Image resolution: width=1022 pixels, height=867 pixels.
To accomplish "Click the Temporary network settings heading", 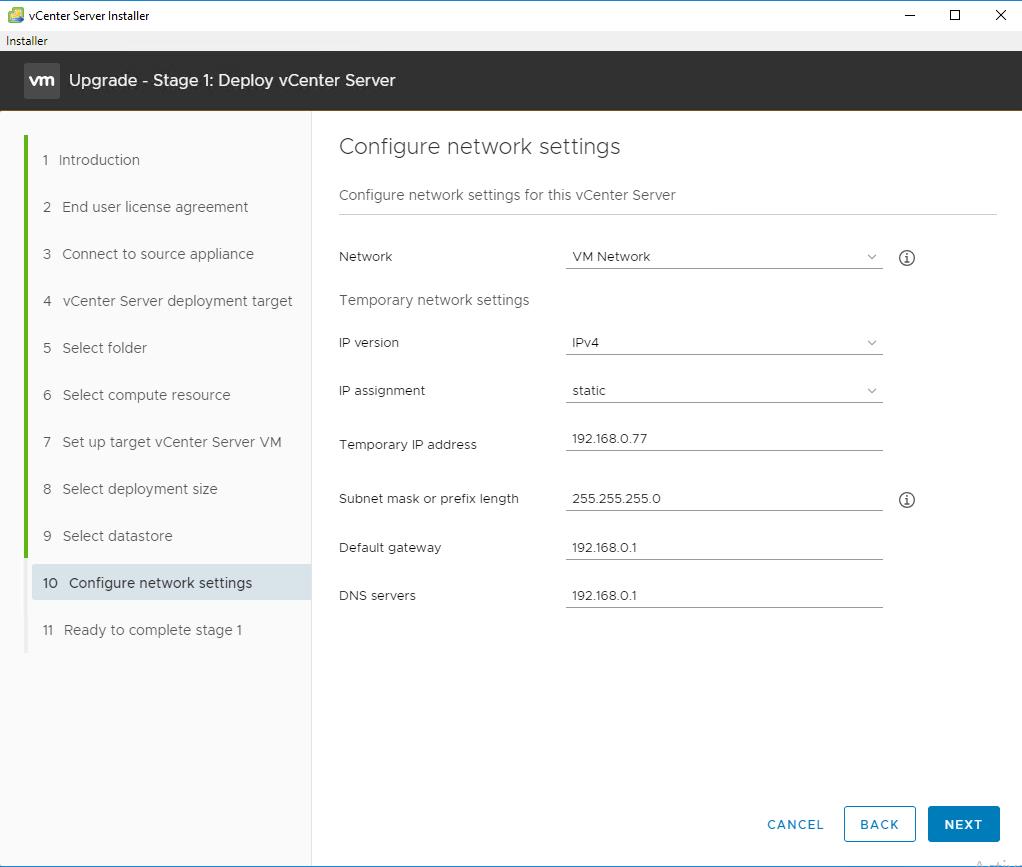I will click(x=434, y=300).
